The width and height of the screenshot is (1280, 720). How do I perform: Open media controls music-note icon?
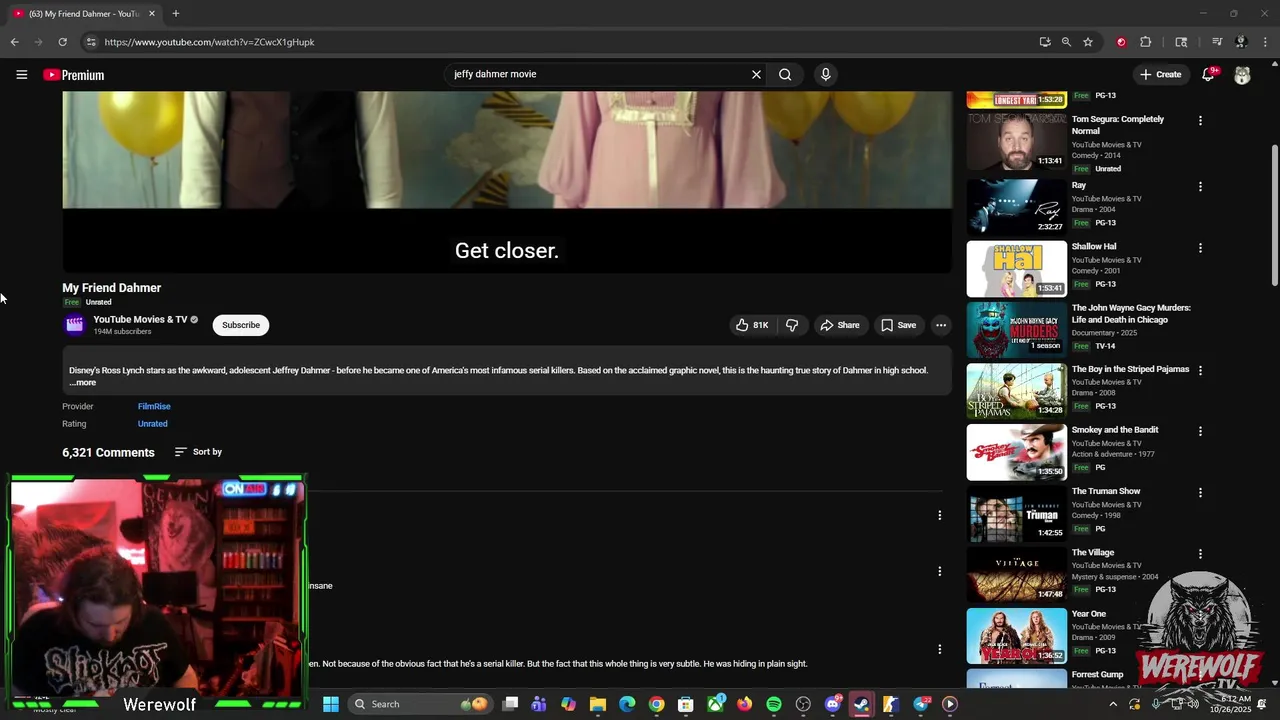1217,42
